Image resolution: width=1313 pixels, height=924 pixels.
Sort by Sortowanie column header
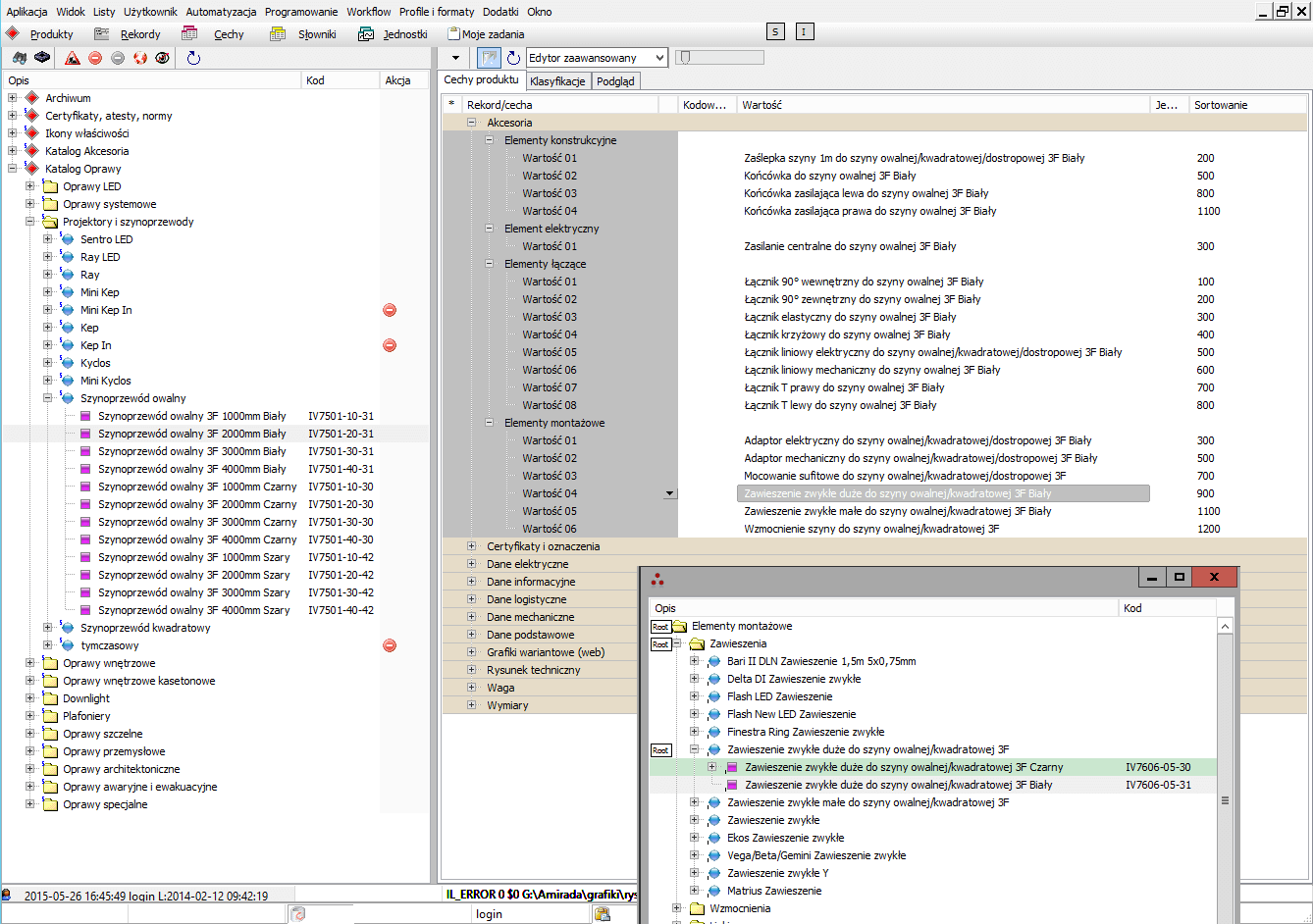tap(1247, 105)
